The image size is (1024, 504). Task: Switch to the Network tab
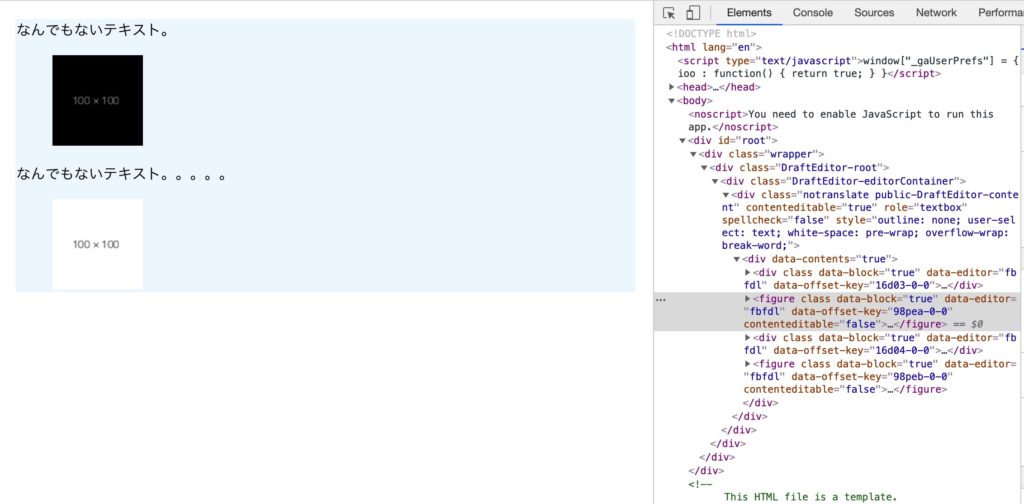pyautogui.click(x=936, y=12)
